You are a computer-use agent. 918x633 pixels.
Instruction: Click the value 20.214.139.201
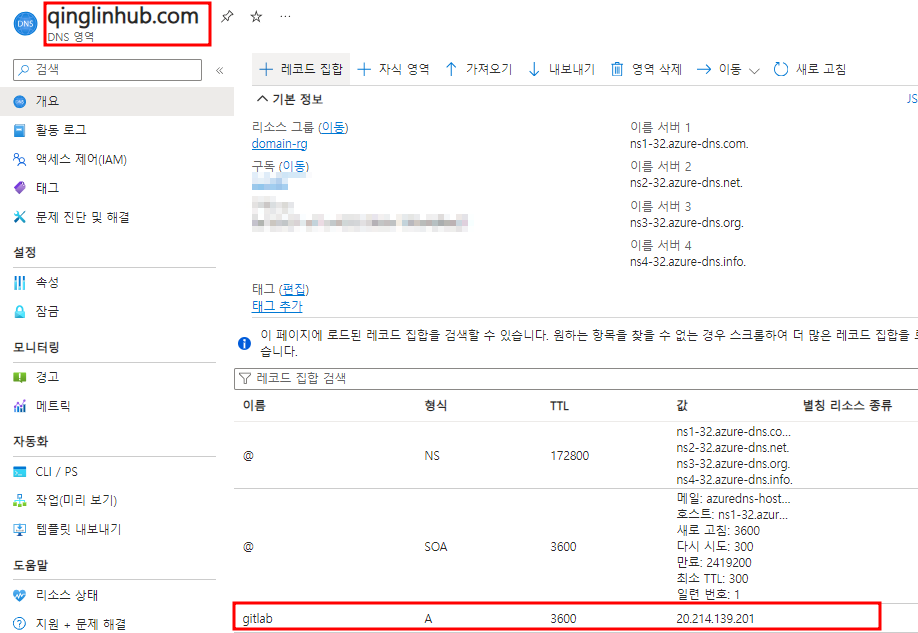(x=715, y=618)
